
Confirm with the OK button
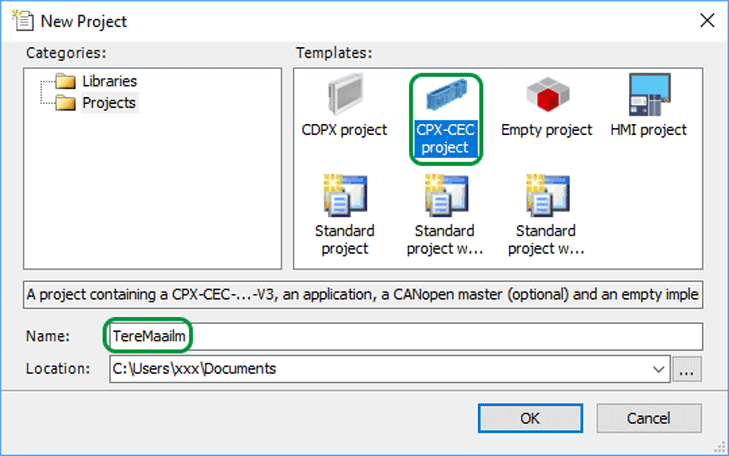click(x=530, y=418)
